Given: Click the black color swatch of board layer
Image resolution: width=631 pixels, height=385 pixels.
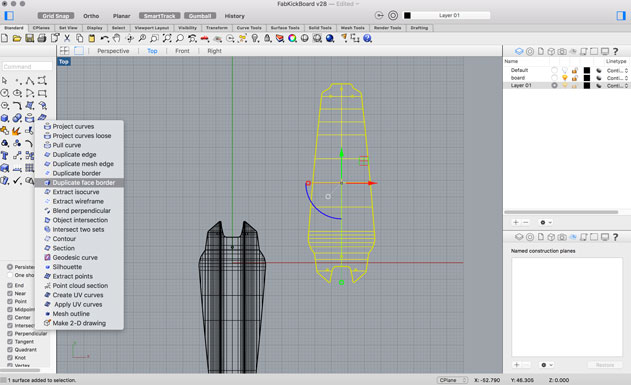Looking at the screenshot, I should click(x=587, y=78).
